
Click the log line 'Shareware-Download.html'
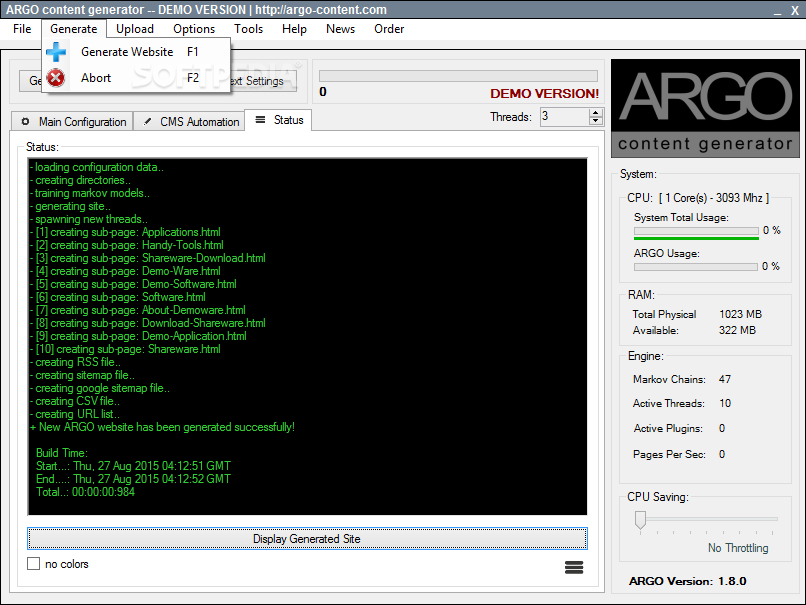148,258
